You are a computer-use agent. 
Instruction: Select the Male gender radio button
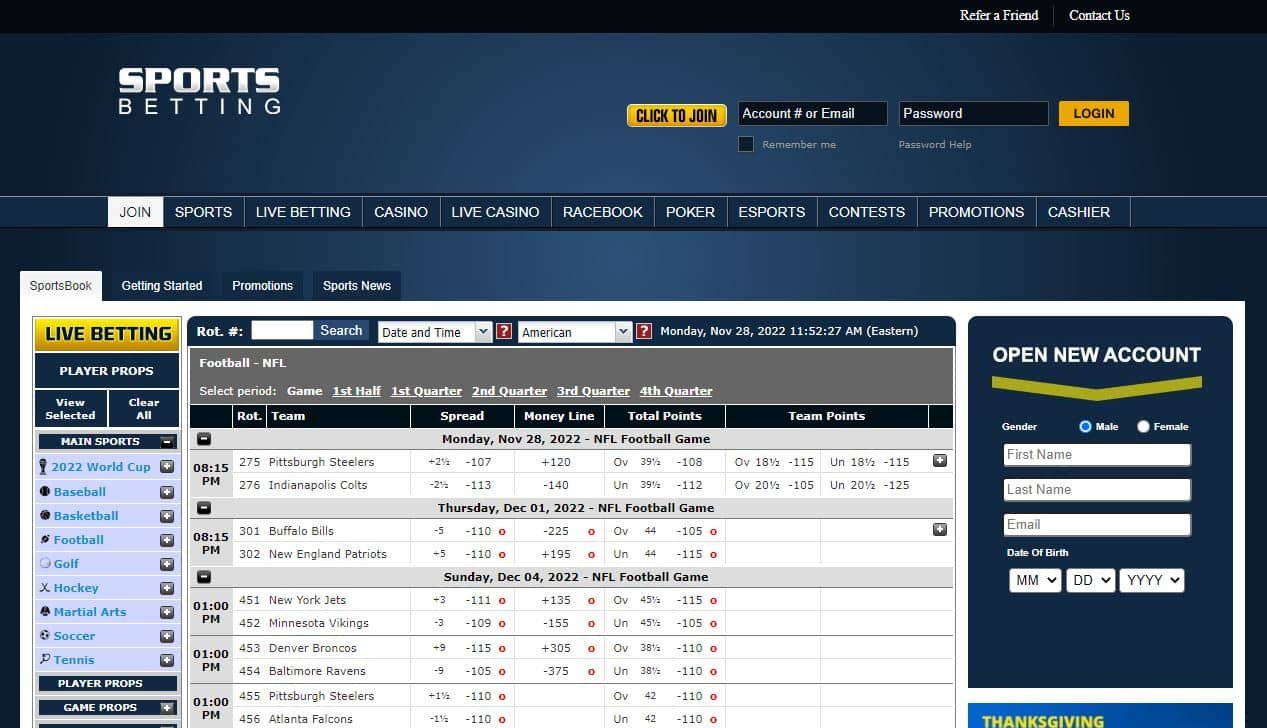[1084, 426]
